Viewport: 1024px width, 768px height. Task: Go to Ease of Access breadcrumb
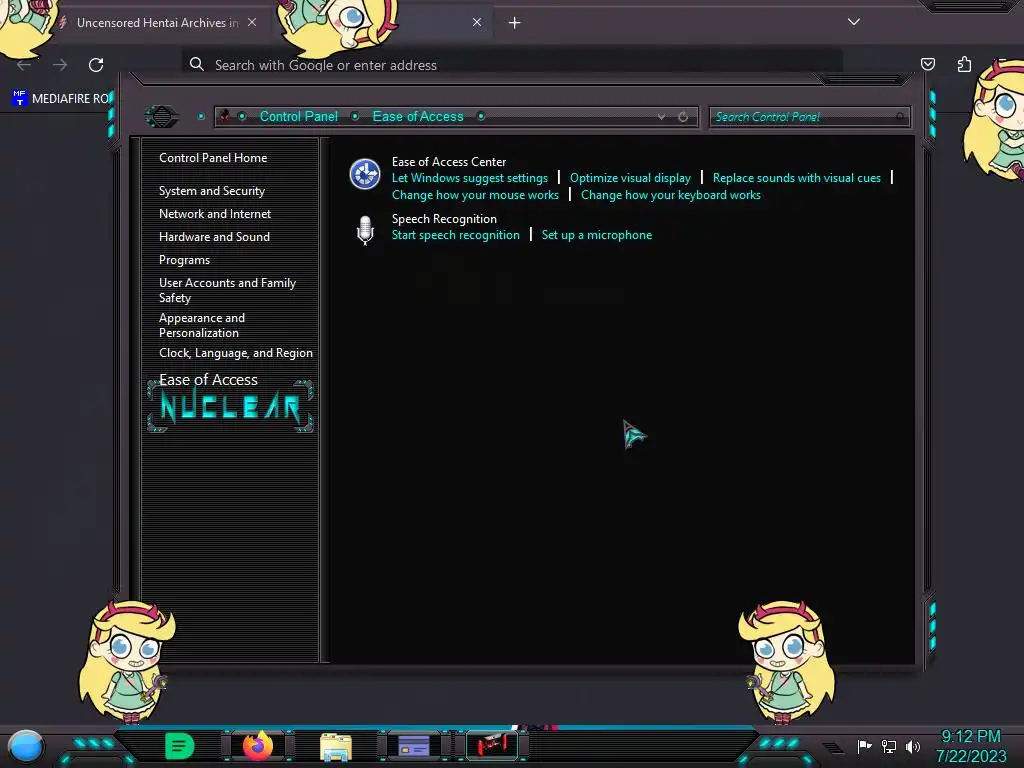[x=417, y=116]
